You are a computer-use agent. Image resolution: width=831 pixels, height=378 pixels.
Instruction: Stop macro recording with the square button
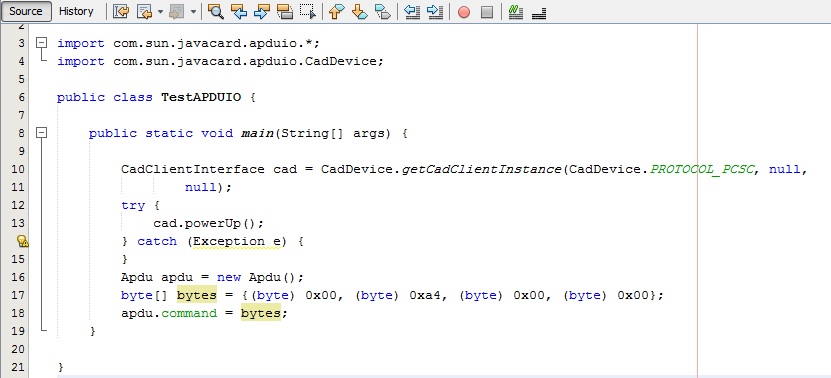tap(487, 12)
